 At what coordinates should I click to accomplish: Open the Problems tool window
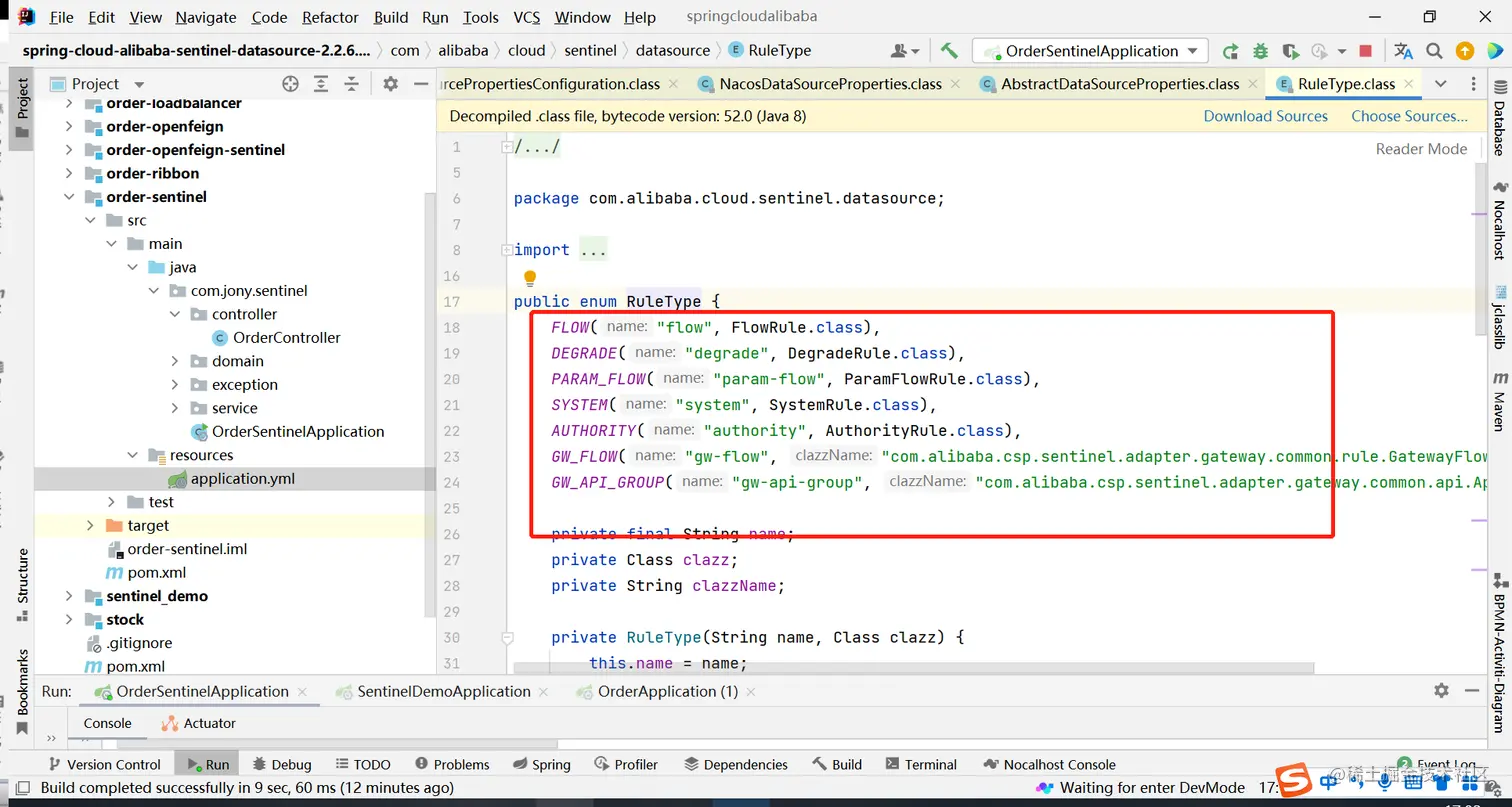pos(452,764)
